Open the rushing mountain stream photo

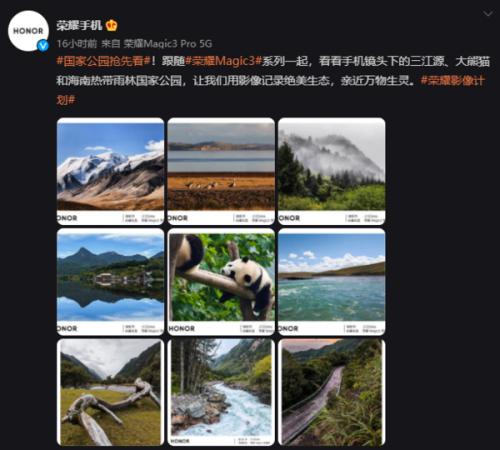pyautogui.click(x=221, y=392)
